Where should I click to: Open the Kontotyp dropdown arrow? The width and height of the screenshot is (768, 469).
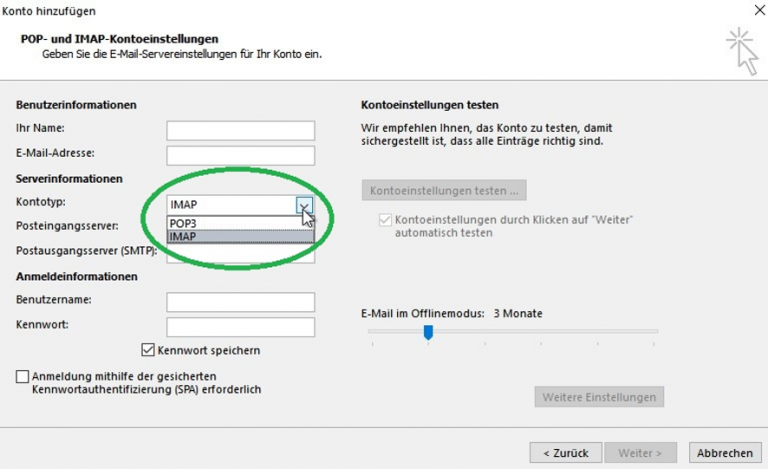pyautogui.click(x=304, y=205)
